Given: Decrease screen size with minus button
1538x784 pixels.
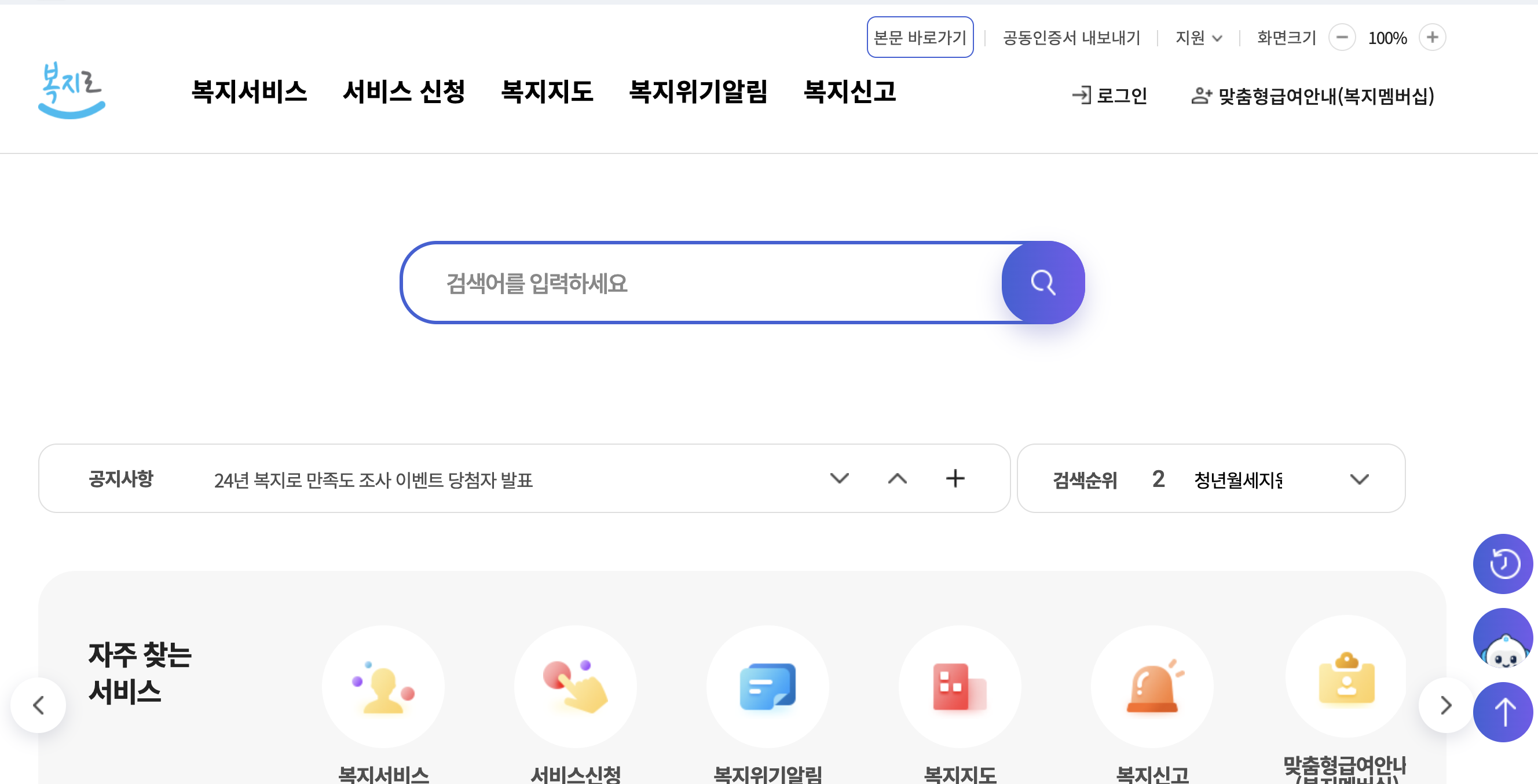Looking at the screenshot, I should [x=1342, y=38].
